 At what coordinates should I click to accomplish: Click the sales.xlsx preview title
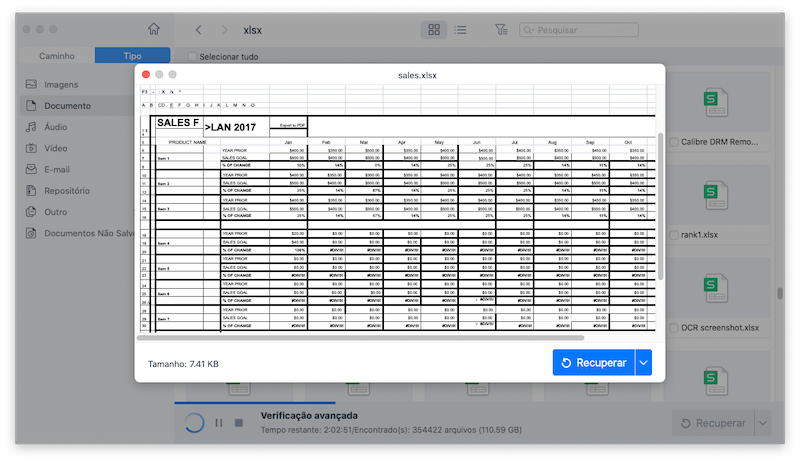pos(417,75)
